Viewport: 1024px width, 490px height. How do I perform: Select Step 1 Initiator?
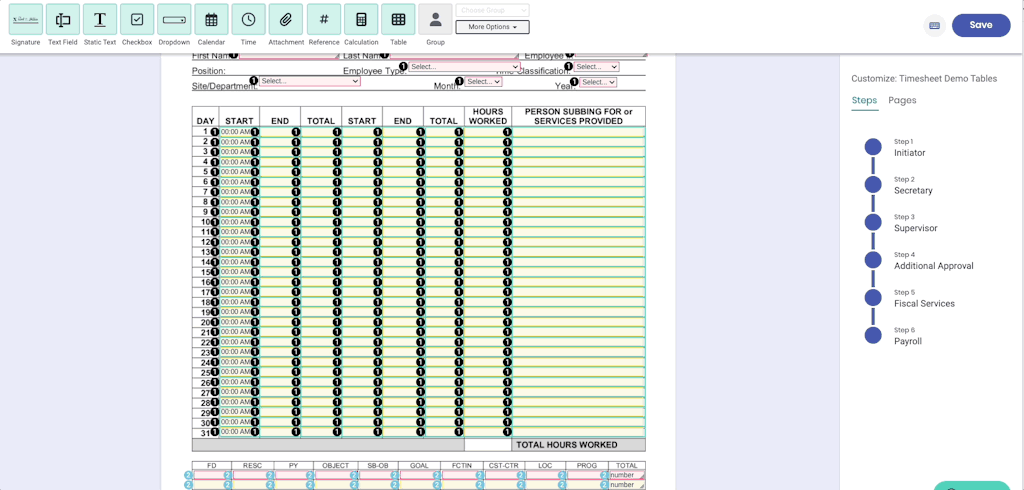(895, 148)
